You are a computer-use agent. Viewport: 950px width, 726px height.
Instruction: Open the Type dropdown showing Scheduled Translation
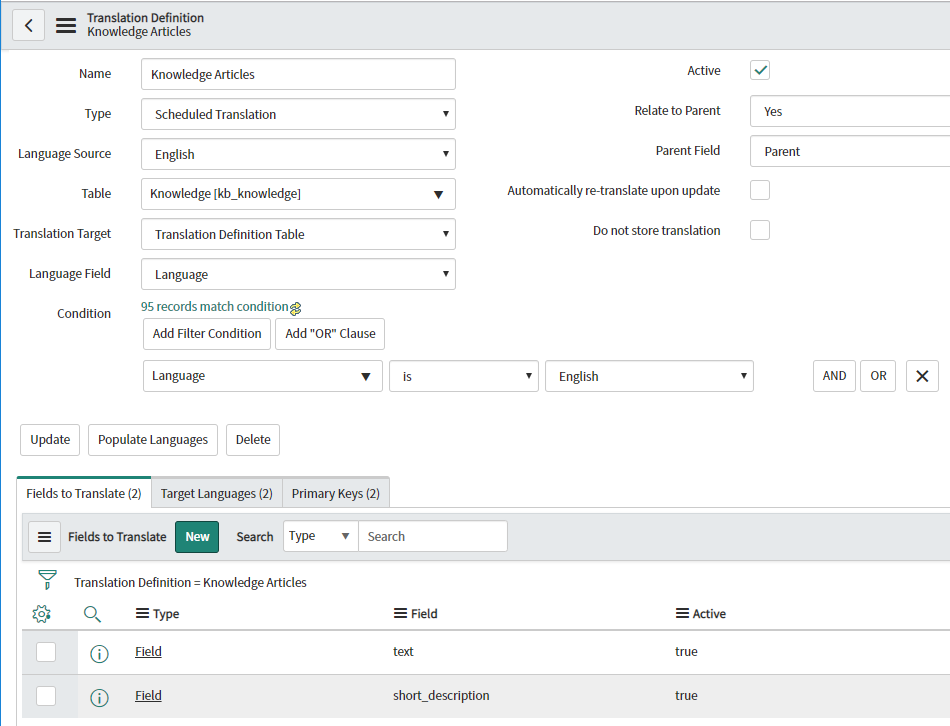(298, 114)
